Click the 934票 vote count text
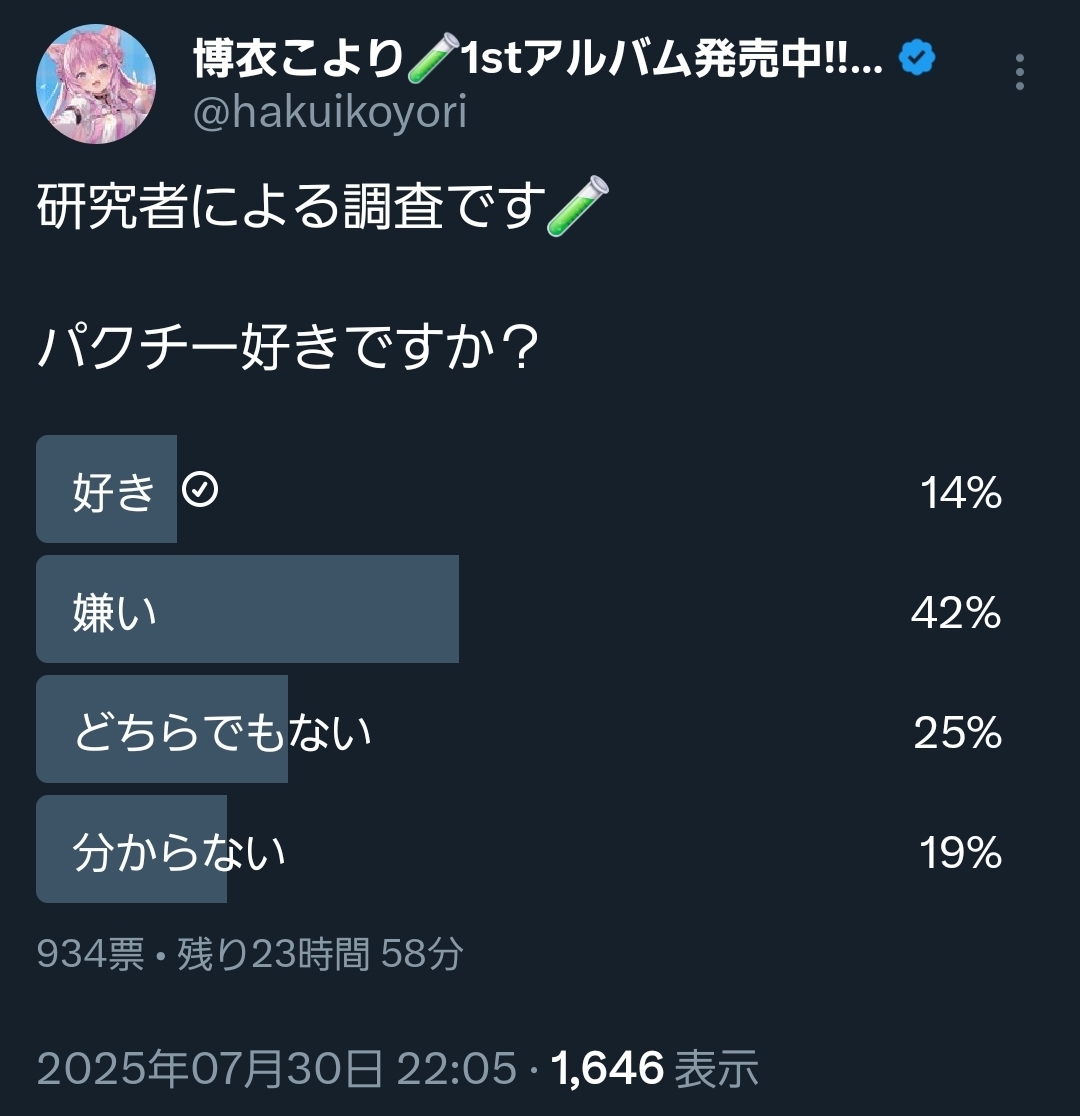The width and height of the screenshot is (1080, 1116). [x=90, y=954]
